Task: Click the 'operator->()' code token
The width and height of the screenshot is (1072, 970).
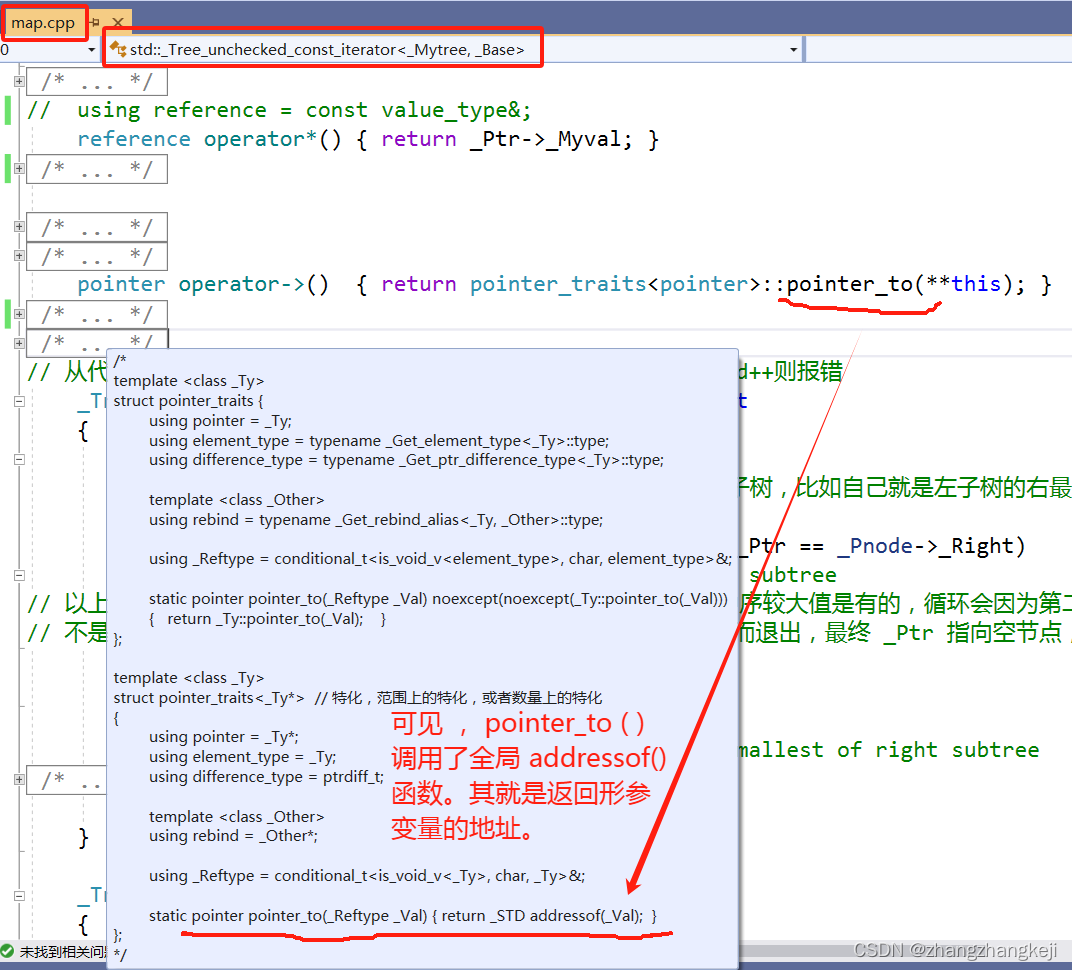Action: [254, 284]
